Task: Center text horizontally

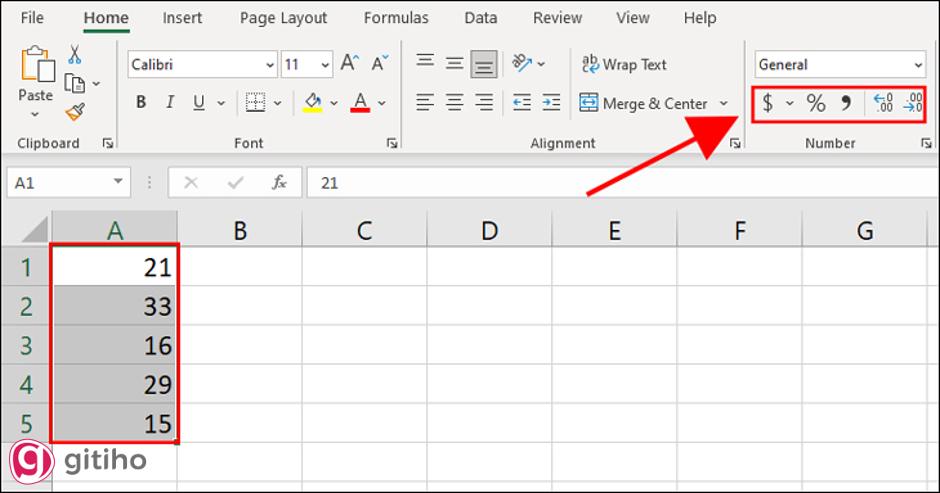Action: coord(454,103)
